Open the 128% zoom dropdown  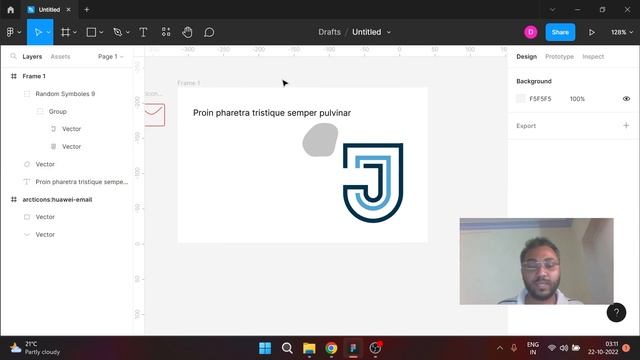pos(622,32)
